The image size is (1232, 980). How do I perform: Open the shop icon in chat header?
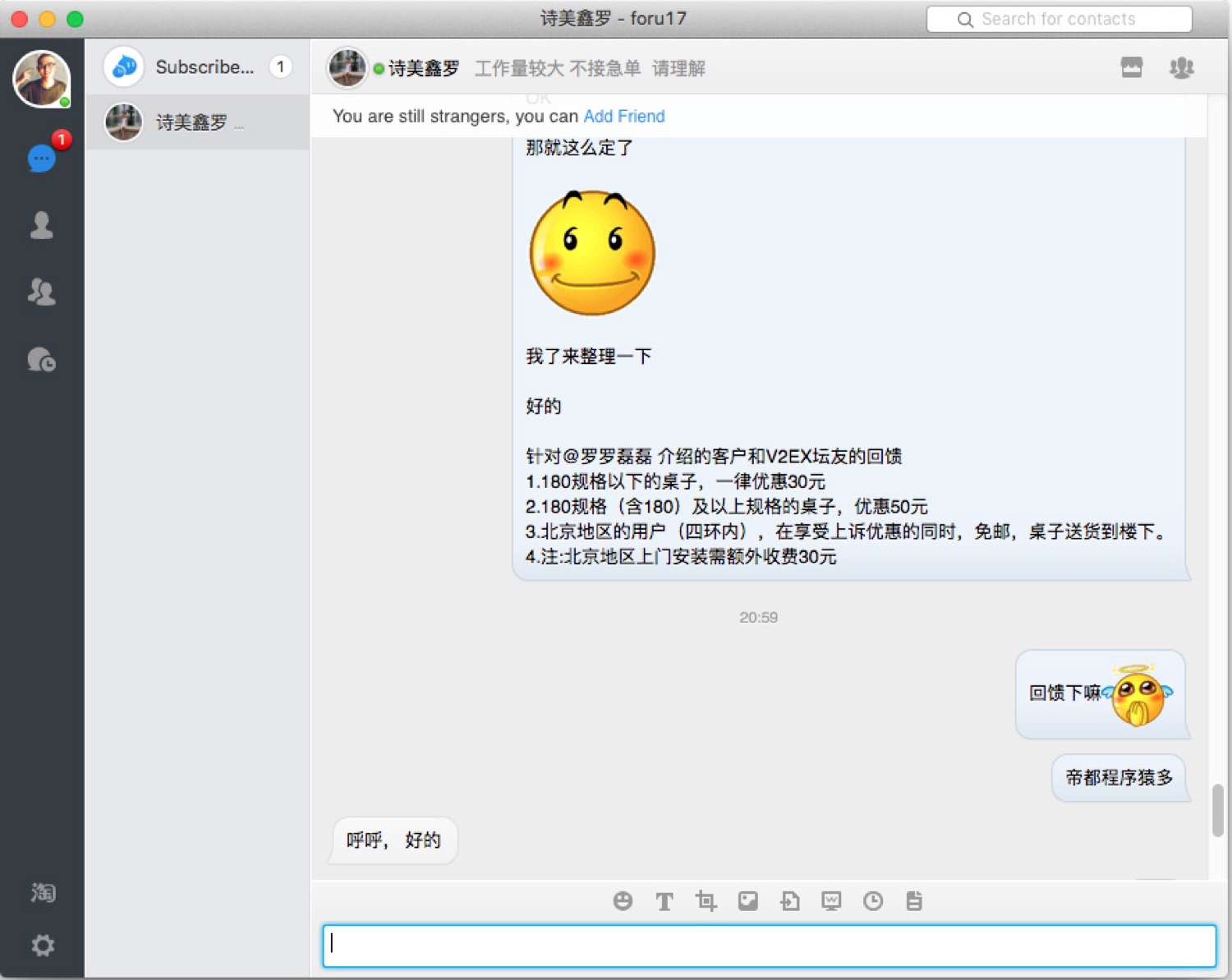pos(1132,67)
